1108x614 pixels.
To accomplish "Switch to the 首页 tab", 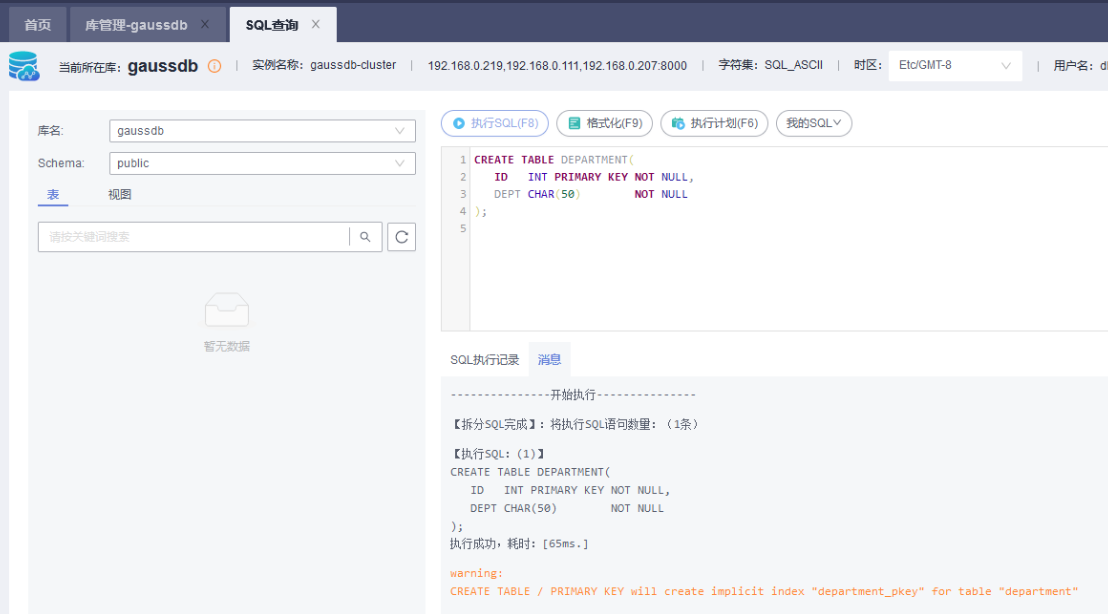I will [x=37, y=25].
